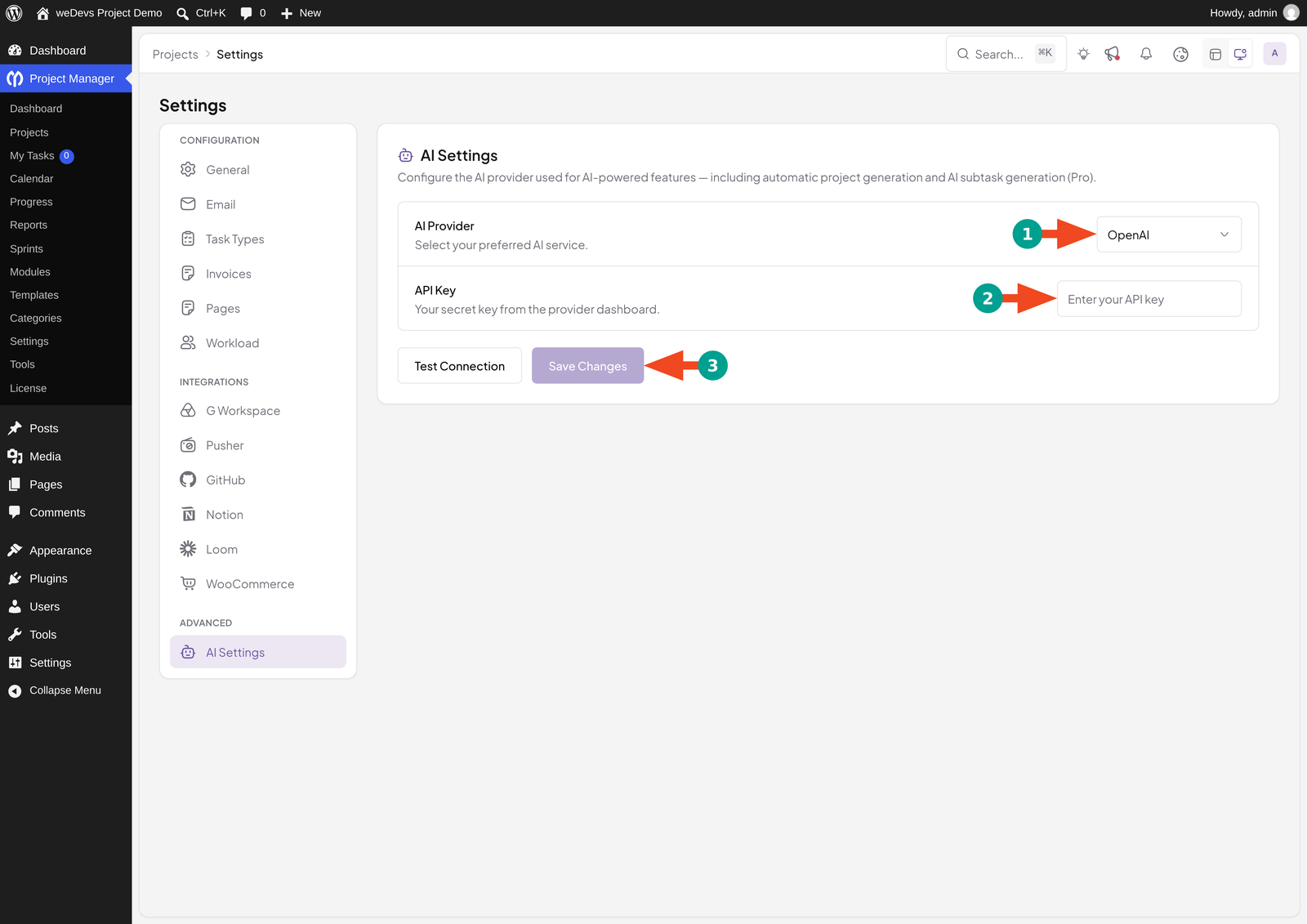
Task: Open G Workspace integration
Action: (x=257, y=411)
